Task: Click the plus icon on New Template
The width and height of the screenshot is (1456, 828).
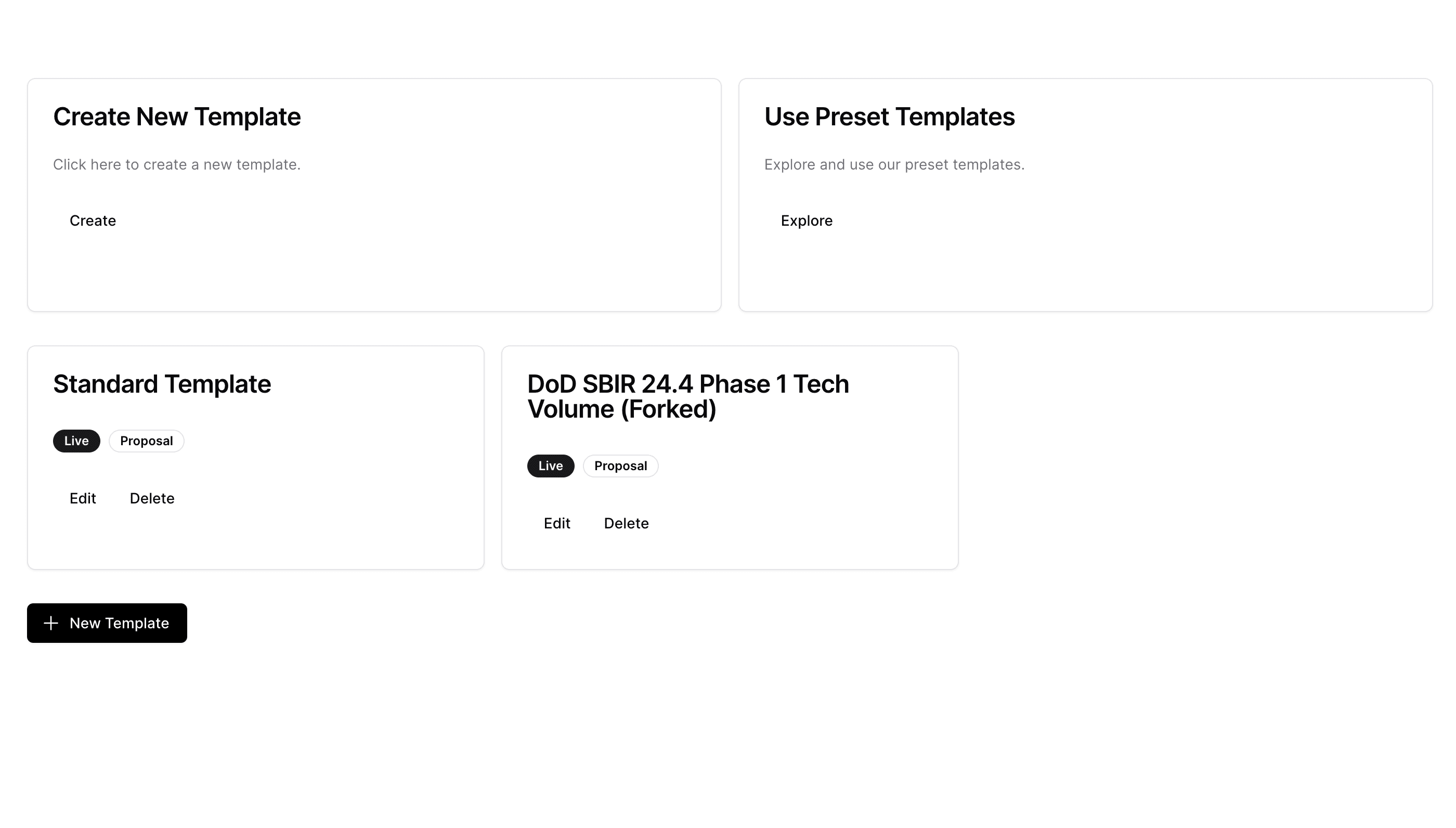Action: point(50,623)
